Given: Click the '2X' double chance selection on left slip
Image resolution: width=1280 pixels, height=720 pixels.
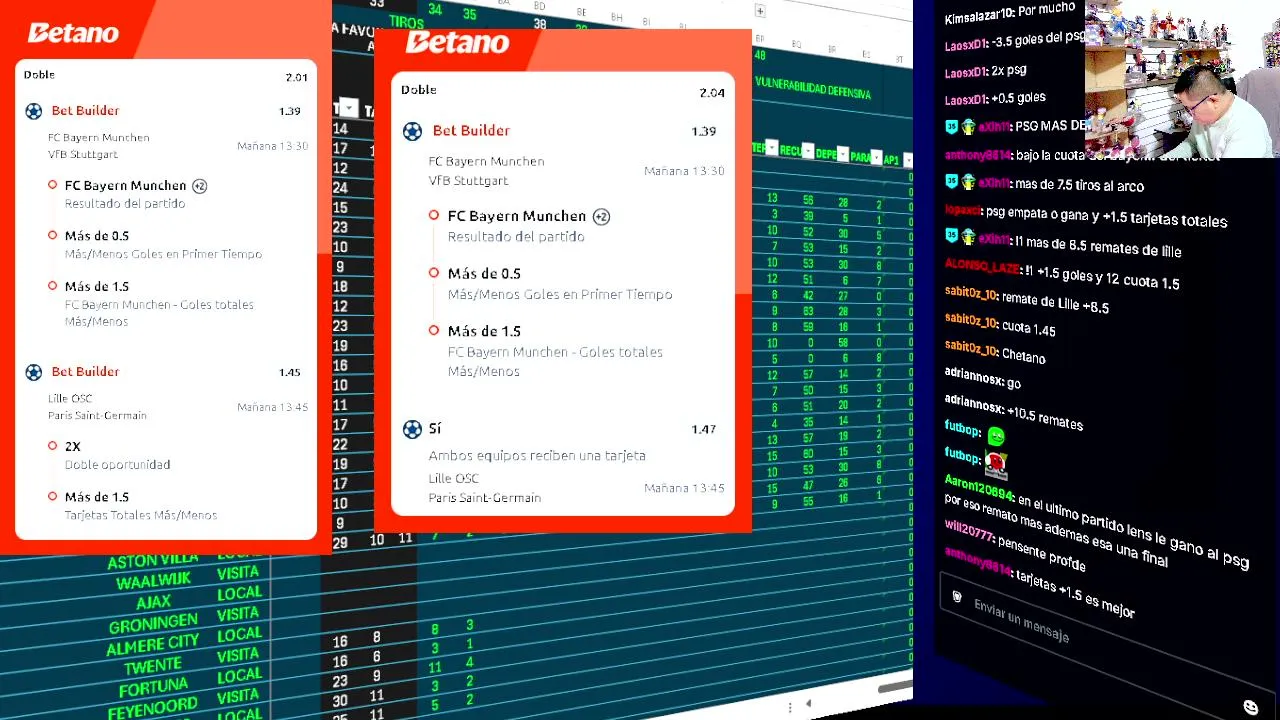Looking at the screenshot, I should coord(73,447).
